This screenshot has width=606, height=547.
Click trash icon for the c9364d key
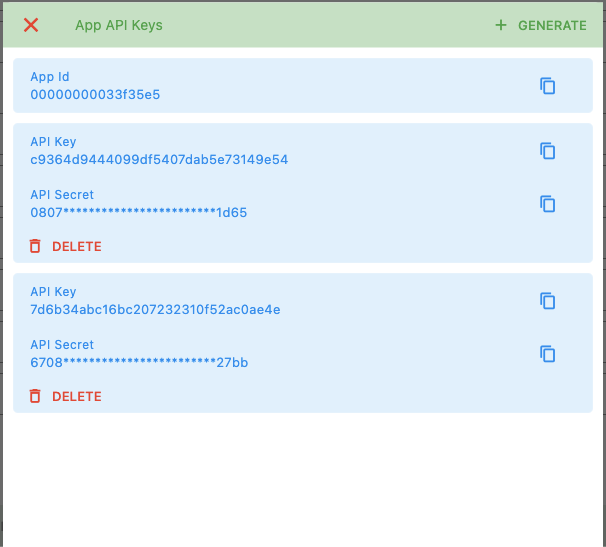[x=35, y=246]
